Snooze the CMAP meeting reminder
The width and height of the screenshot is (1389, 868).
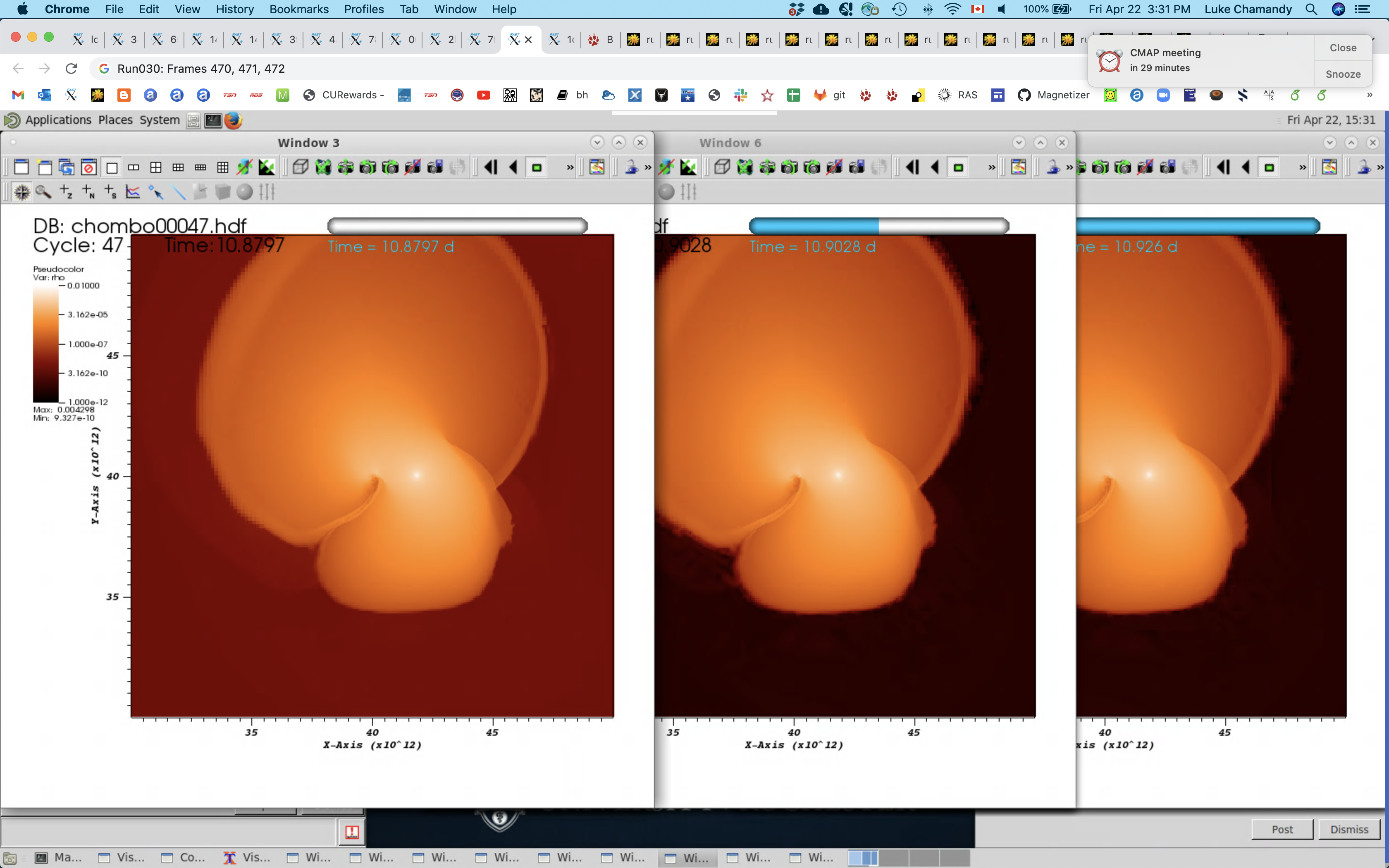click(1343, 74)
